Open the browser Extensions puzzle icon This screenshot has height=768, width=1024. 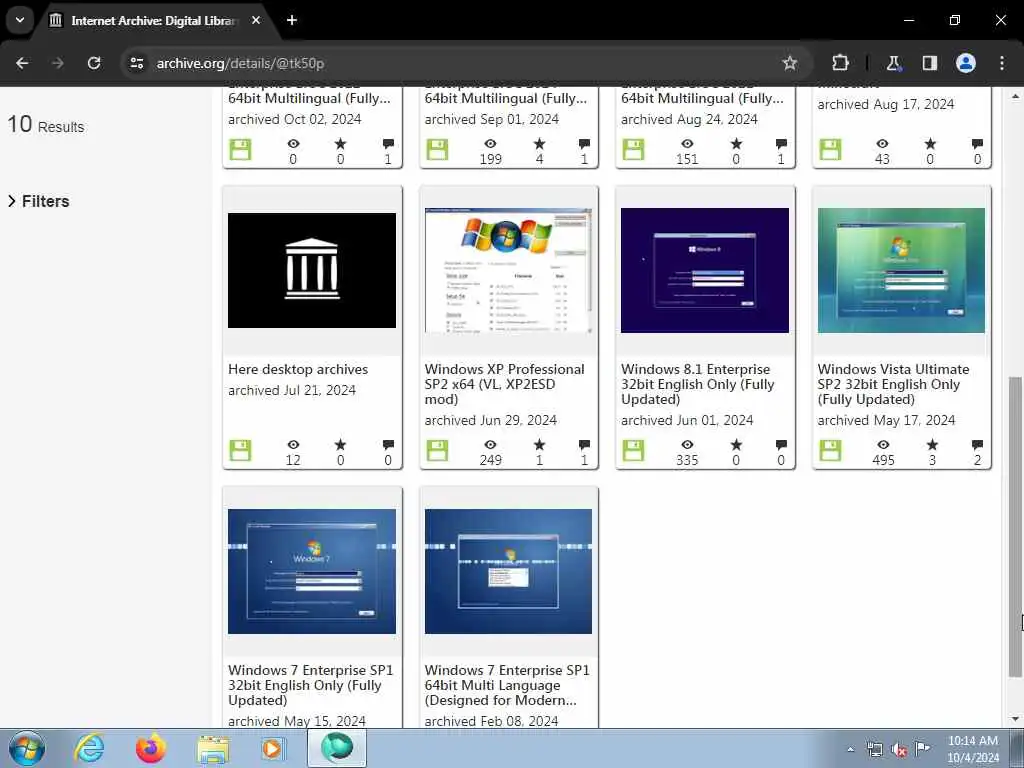(x=840, y=63)
